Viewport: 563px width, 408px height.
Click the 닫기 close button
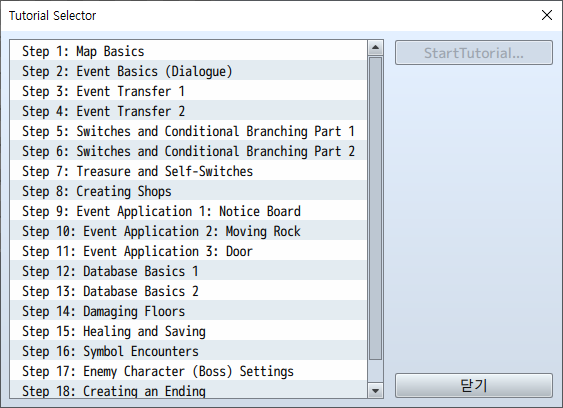tap(474, 385)
